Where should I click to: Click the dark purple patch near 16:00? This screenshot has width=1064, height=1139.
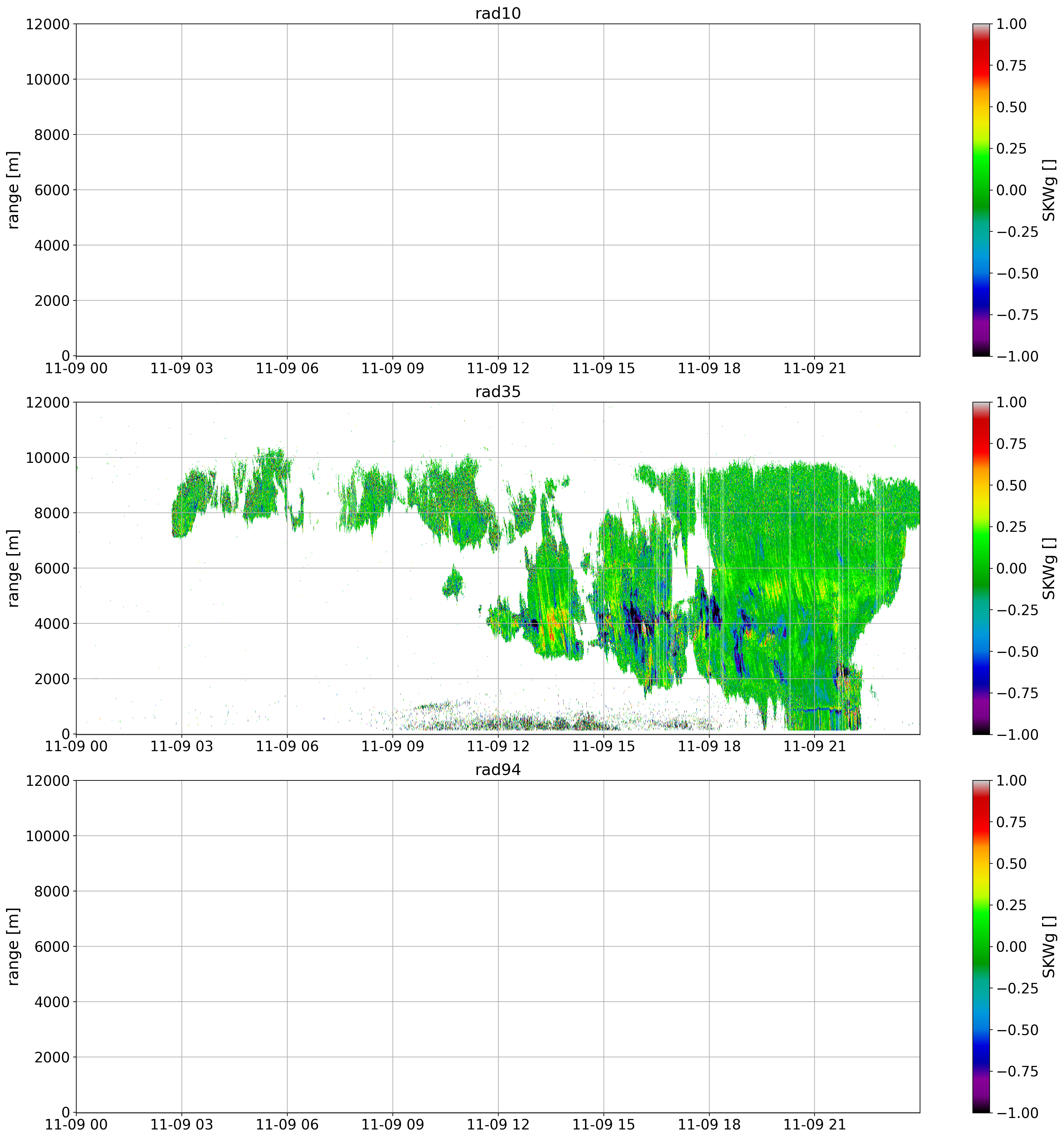pyautogui.click(x=635, y=616)
